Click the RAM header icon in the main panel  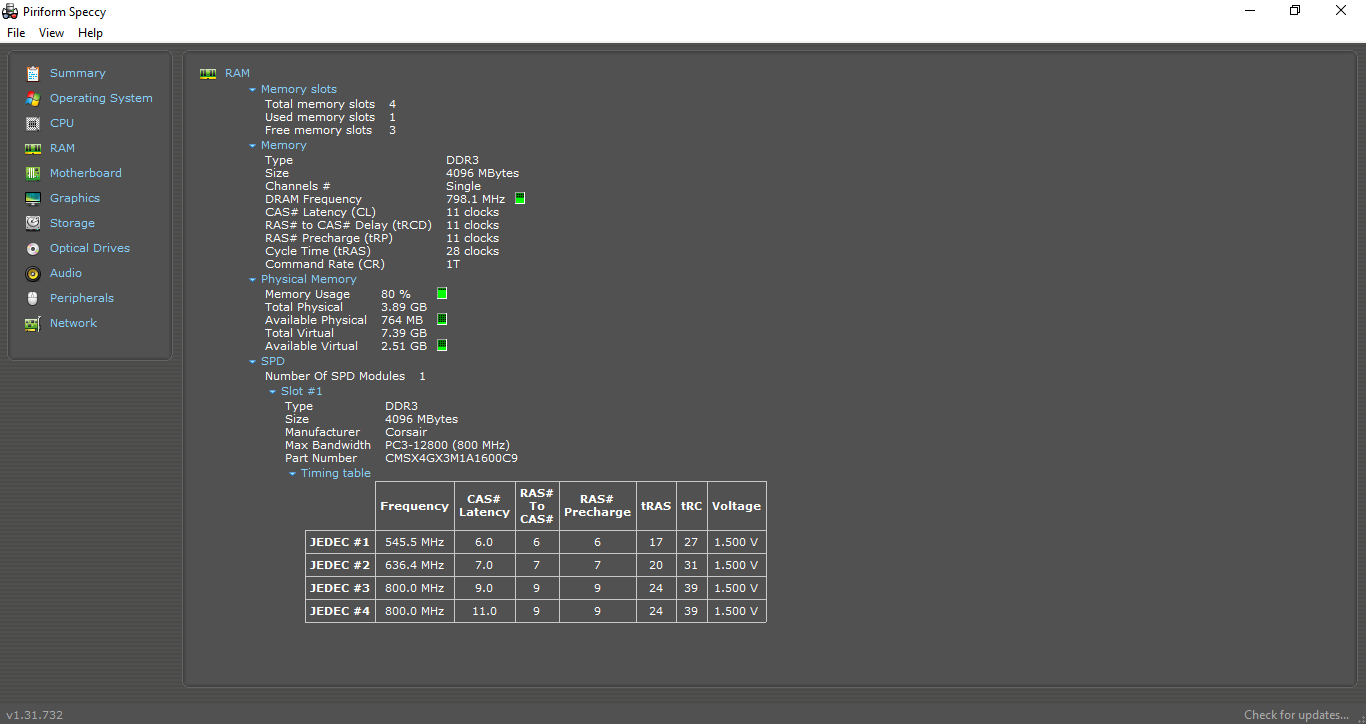pyautogui.click(x=208, y=73)
